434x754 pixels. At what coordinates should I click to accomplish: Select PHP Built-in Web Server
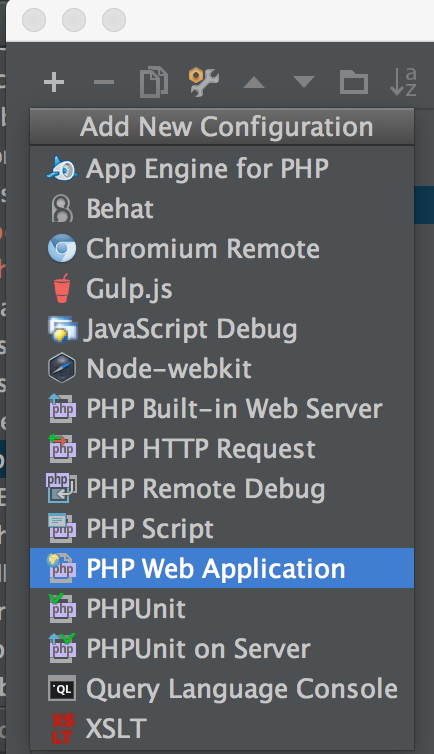(x=222, y=409)
